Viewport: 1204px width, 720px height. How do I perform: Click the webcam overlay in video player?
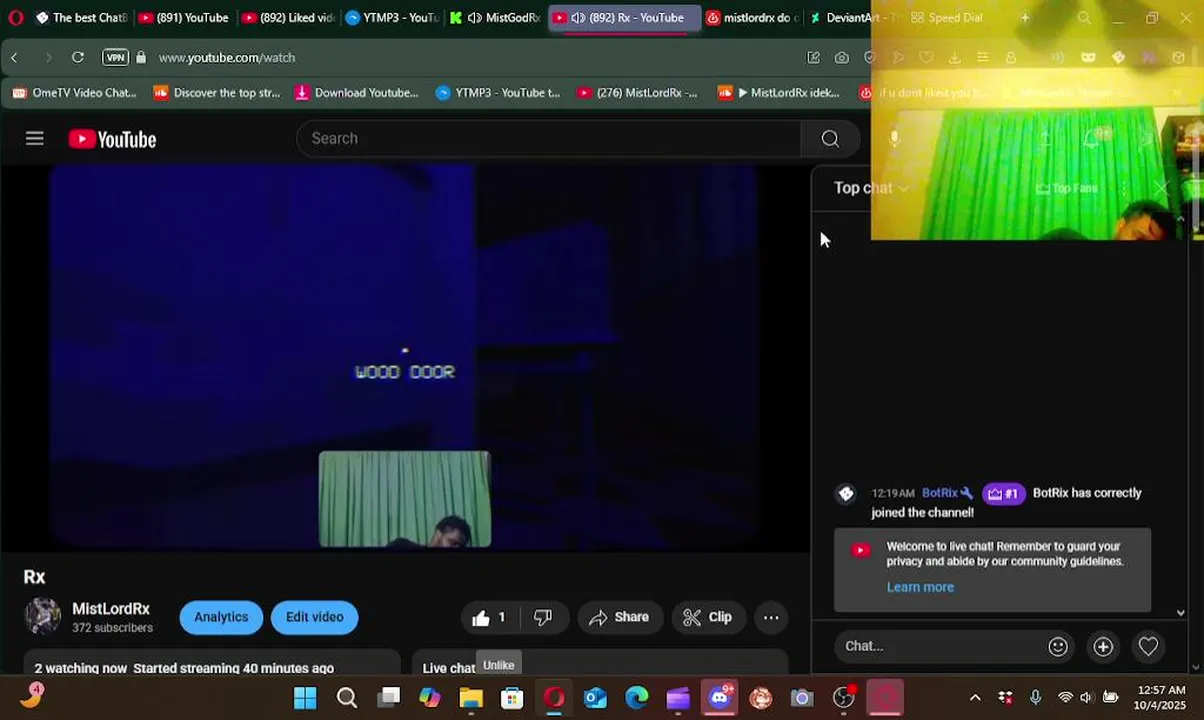click(x=405, y=499)
